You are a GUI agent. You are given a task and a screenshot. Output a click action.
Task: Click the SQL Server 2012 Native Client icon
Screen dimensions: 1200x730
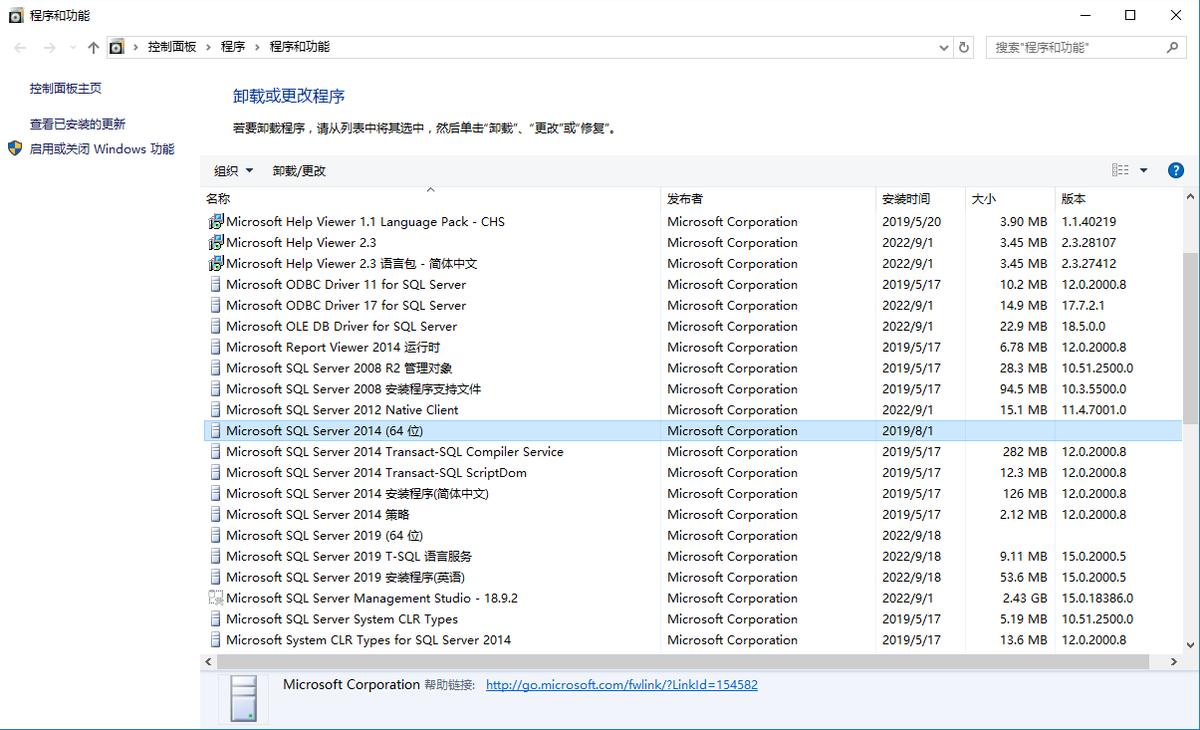[216, 411]
